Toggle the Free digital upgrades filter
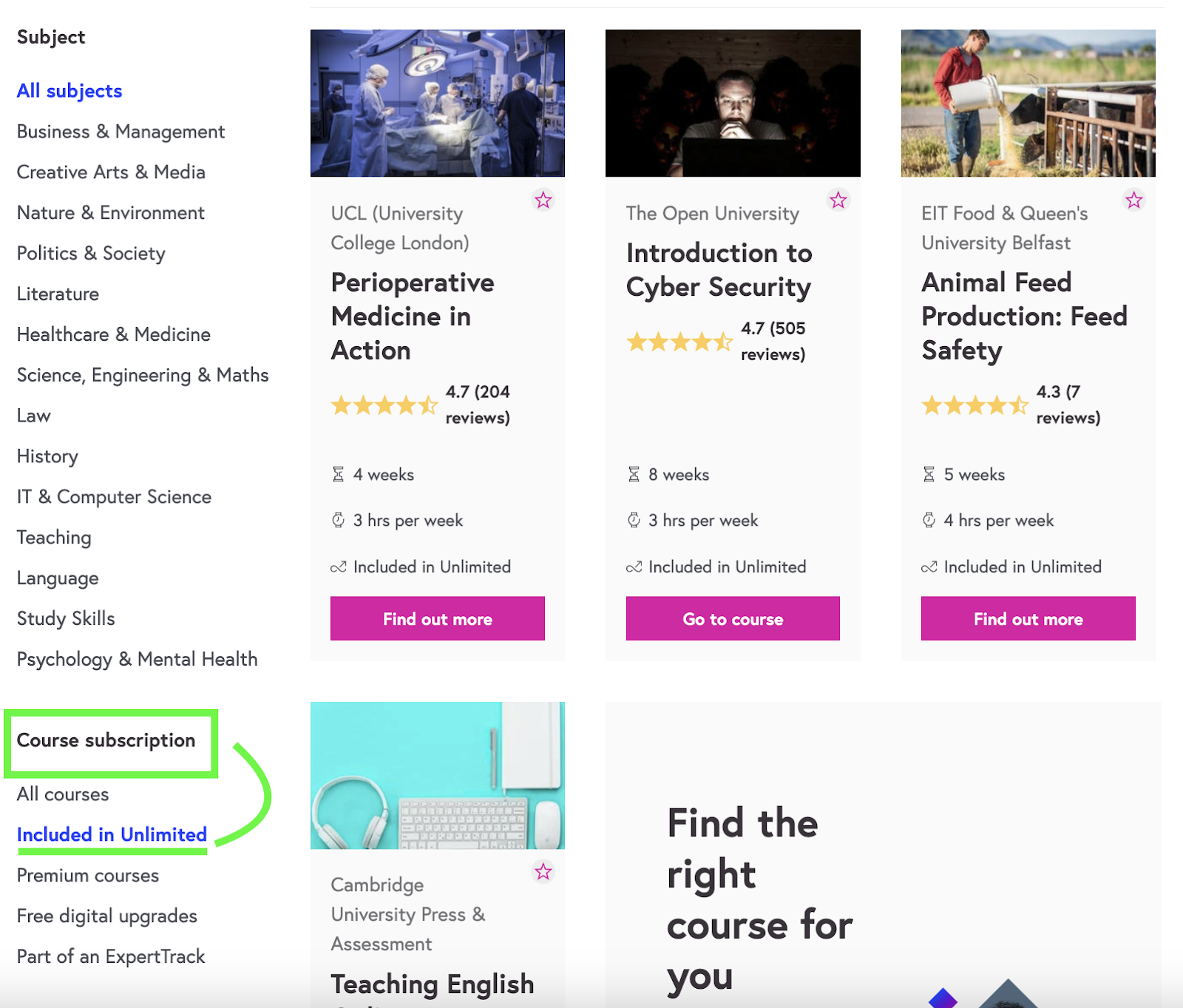Image resolution: width=1183 pixels, height=1008 pixels. tap(106, 916)
